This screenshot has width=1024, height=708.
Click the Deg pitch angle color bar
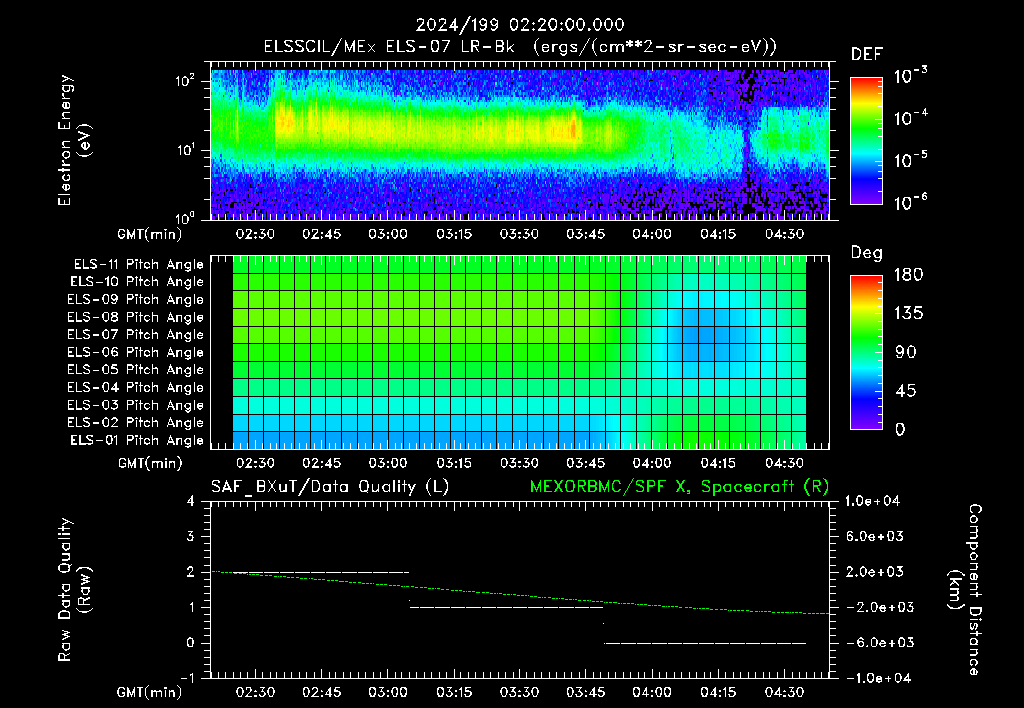(866, 353)
